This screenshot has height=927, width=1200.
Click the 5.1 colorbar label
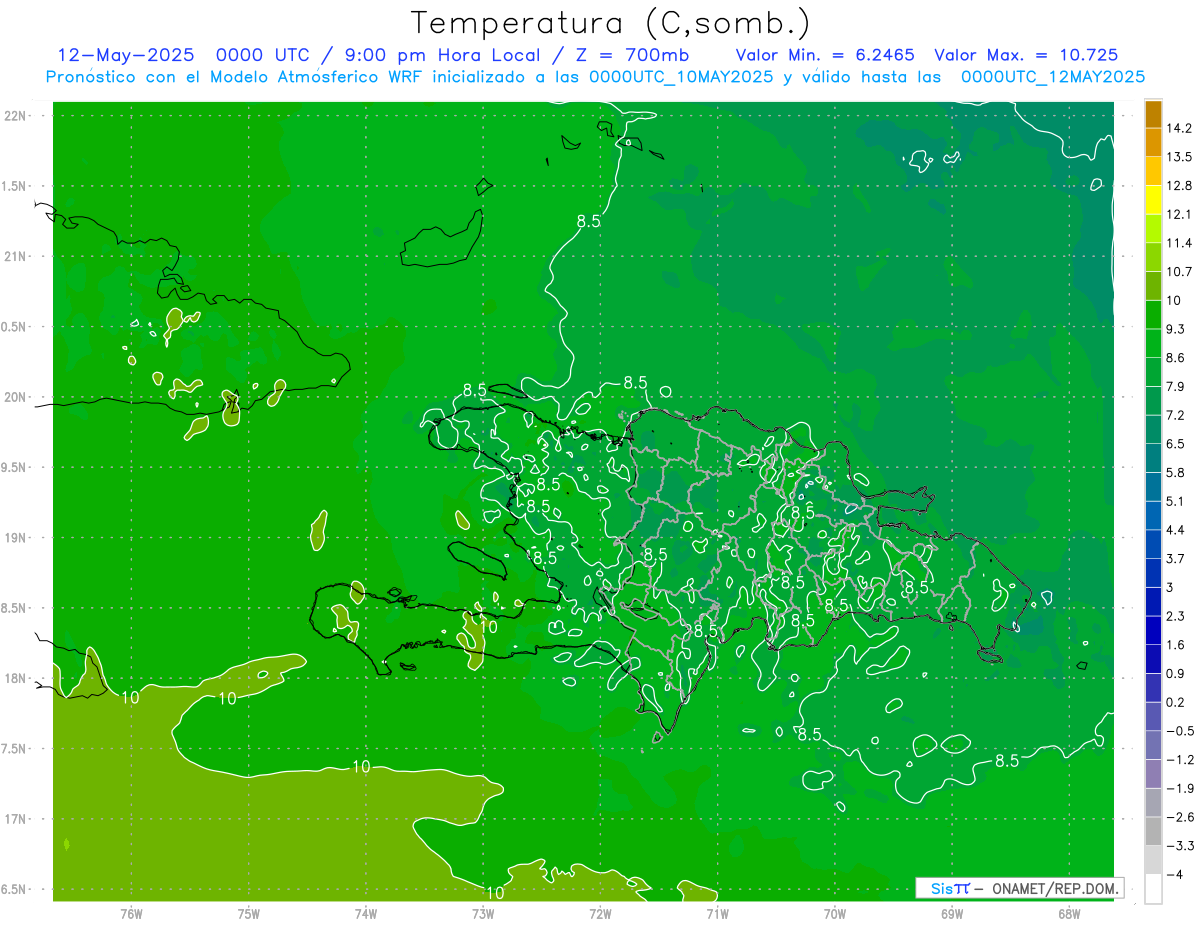pos(1176,501)
